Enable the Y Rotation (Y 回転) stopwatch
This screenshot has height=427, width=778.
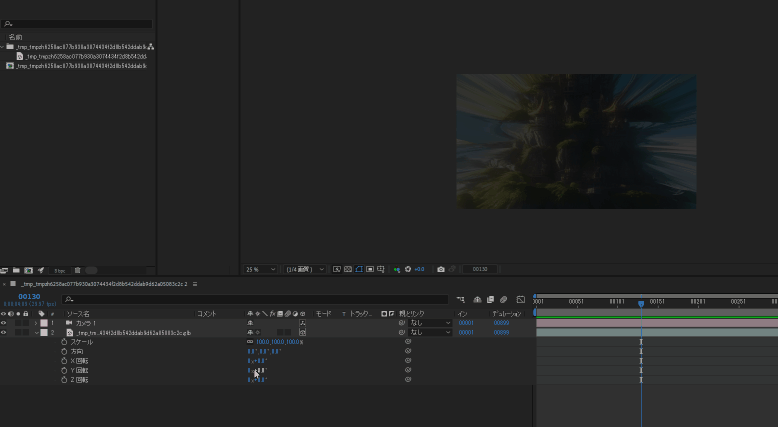click(64, 370)
